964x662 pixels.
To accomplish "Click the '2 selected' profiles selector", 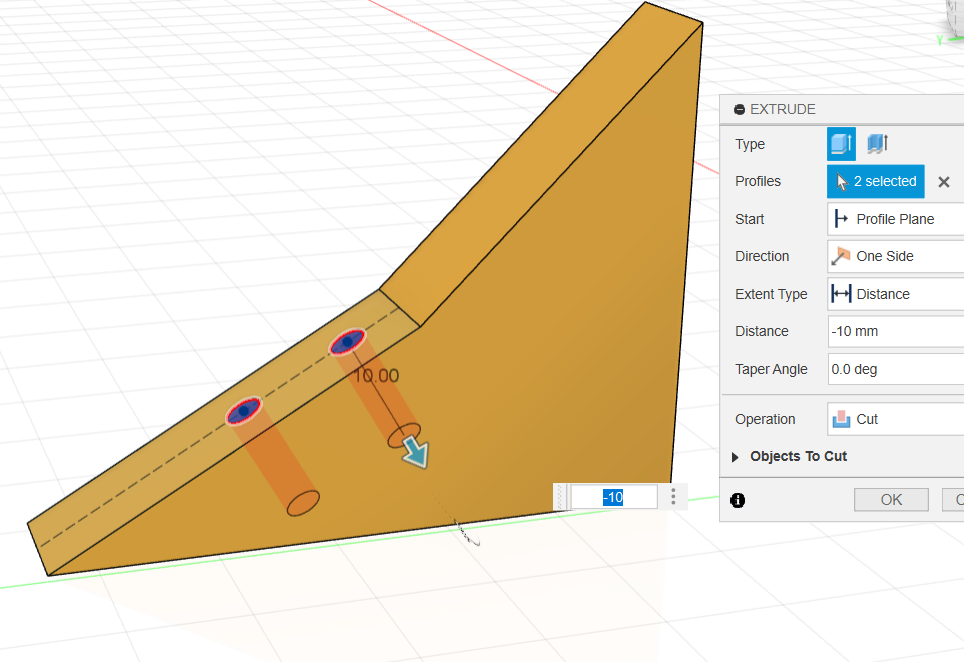I will pyautogui.click(x=876, y=181).
